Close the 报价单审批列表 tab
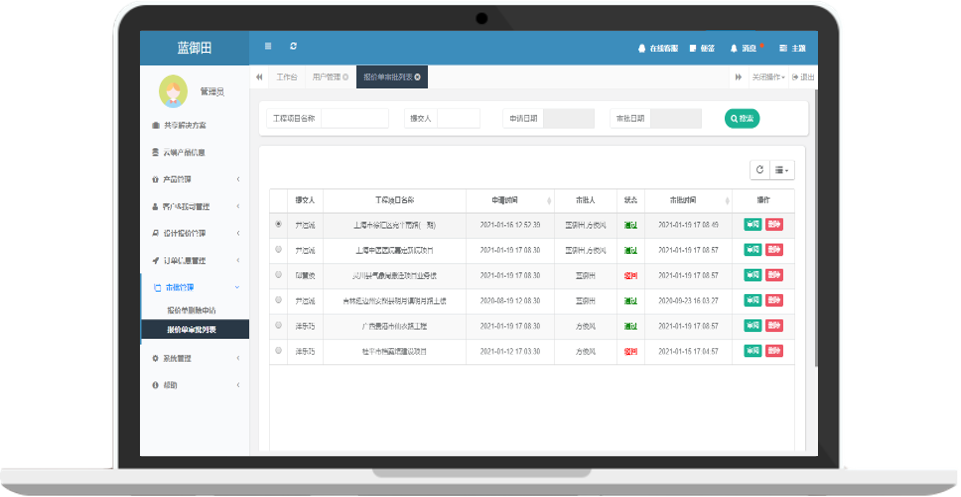The width and height of the screenshot is (961, 497). [x=417, y=77]
